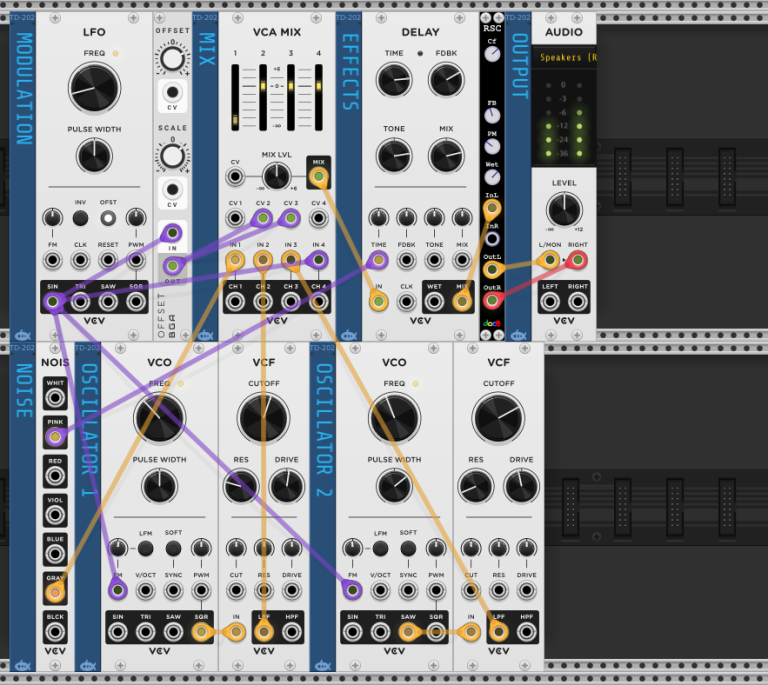Click the right VCF DRIVE large knob
768x685 pixels.
click(x=521, y=486)
